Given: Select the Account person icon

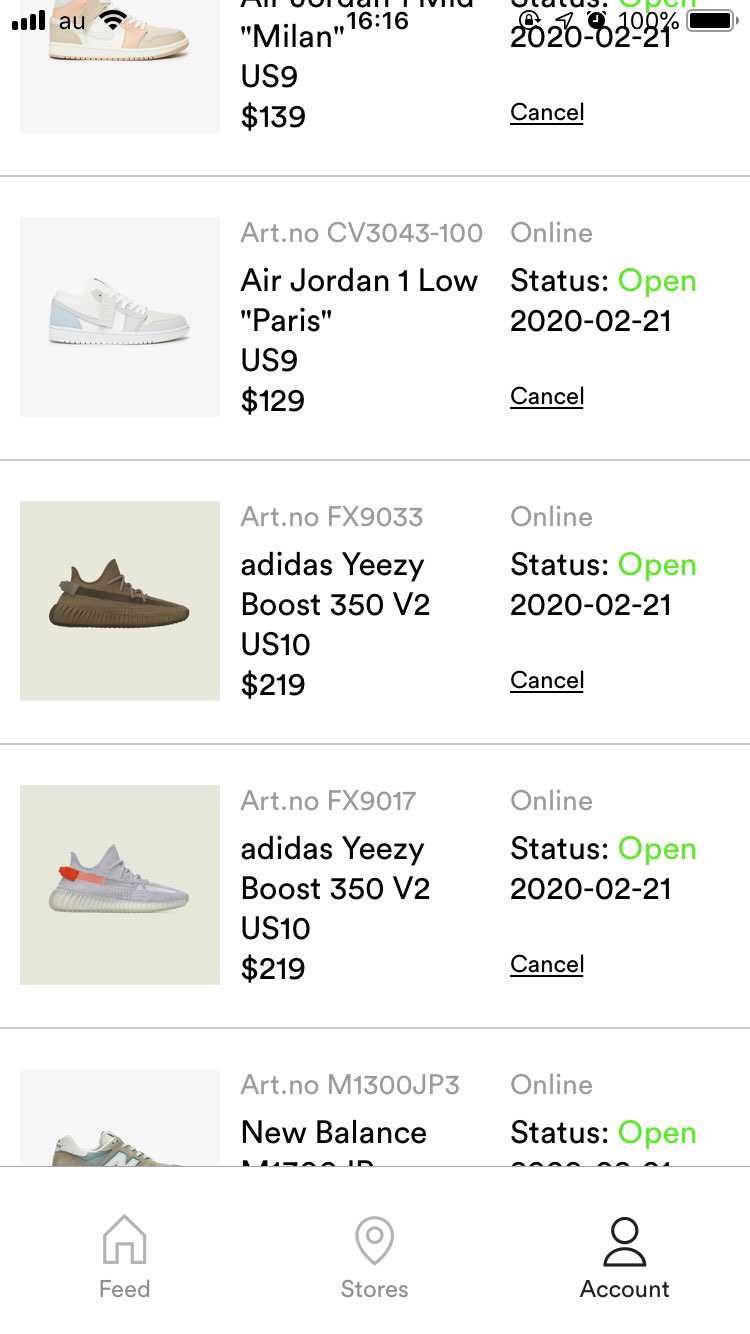Looking at the screenshot, I should click(x=625, y=1241).
